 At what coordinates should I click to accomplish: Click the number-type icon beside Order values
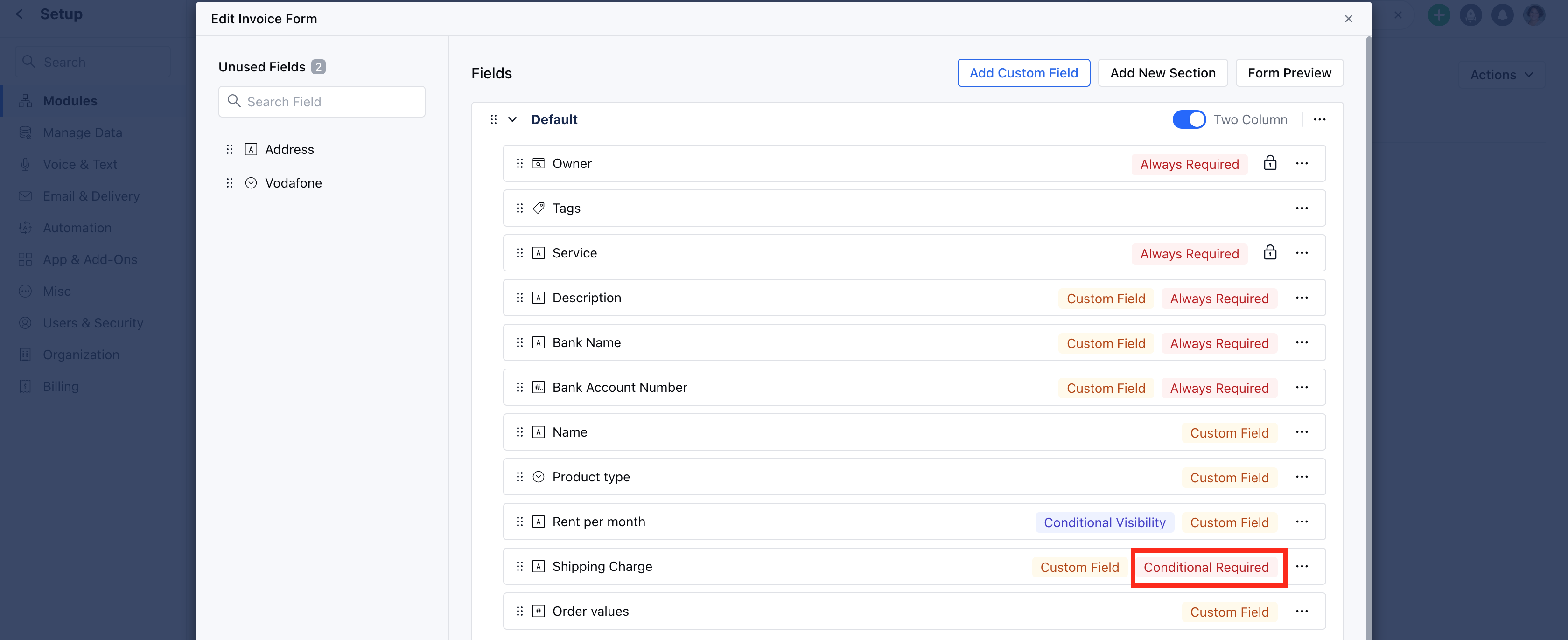coord(538,612)
